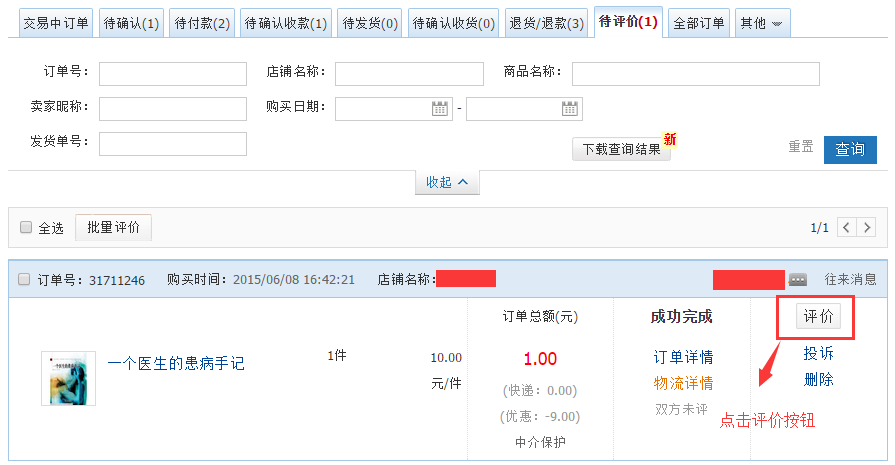Open the purchase end date calendar icon
895x465 pixels.
point(570,108)
